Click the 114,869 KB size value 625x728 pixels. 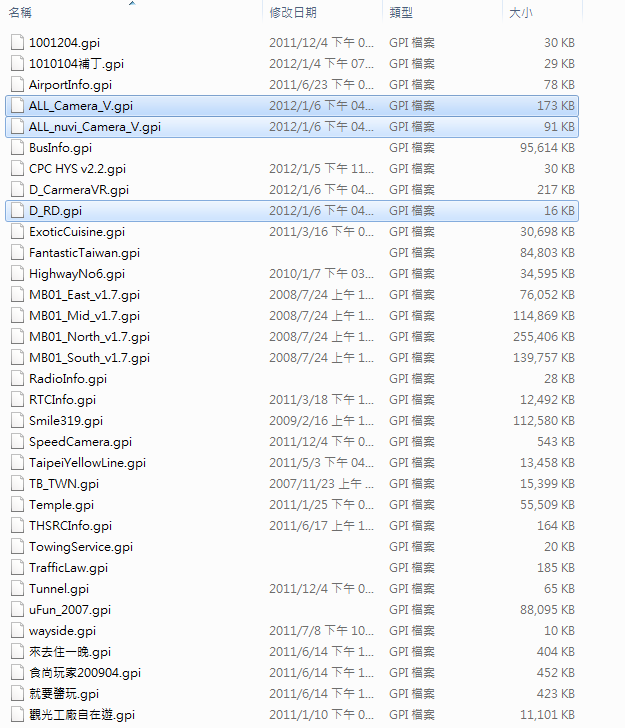[x=544, y=316]
